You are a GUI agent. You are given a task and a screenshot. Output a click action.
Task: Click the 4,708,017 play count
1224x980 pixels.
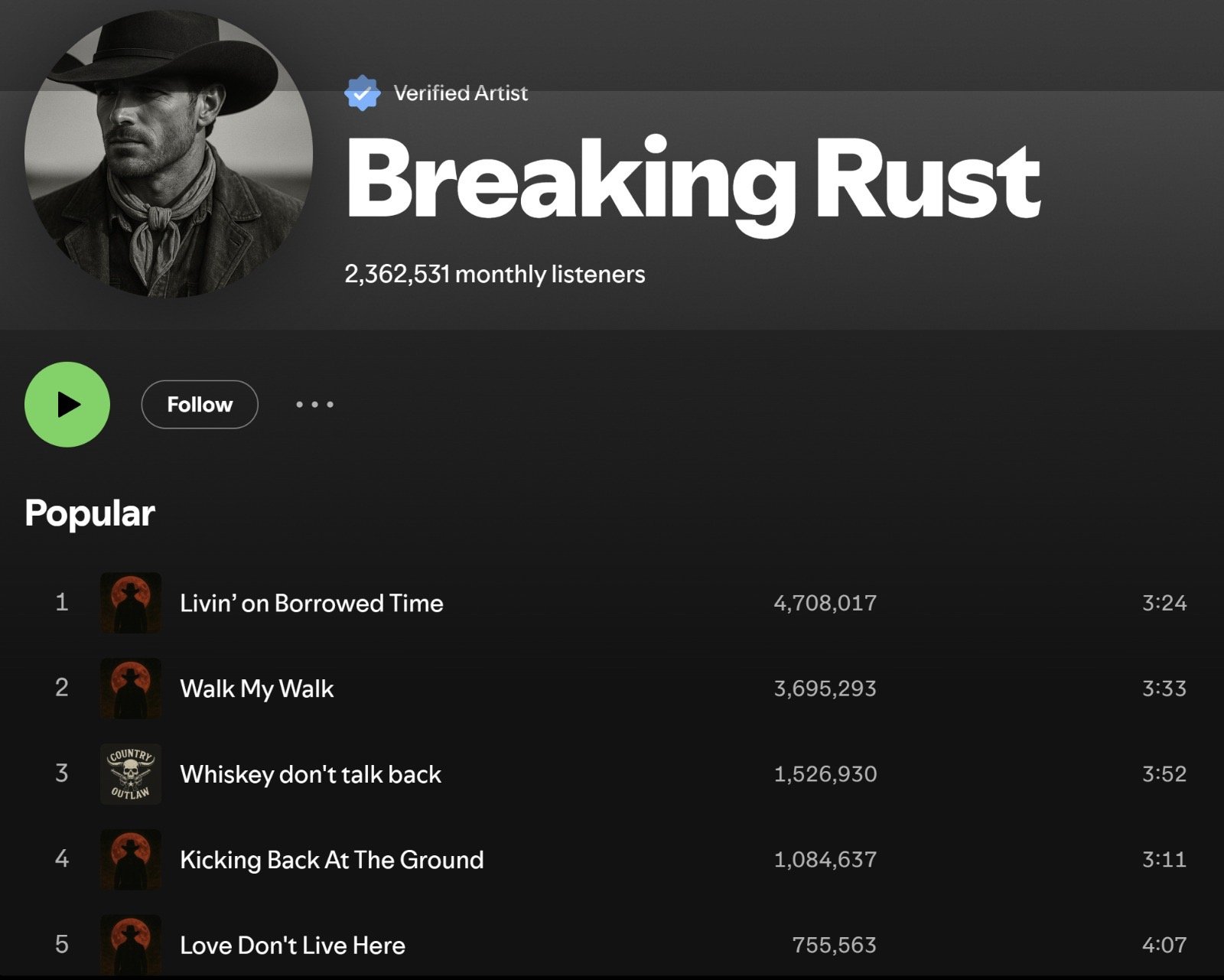pos(825,603)
